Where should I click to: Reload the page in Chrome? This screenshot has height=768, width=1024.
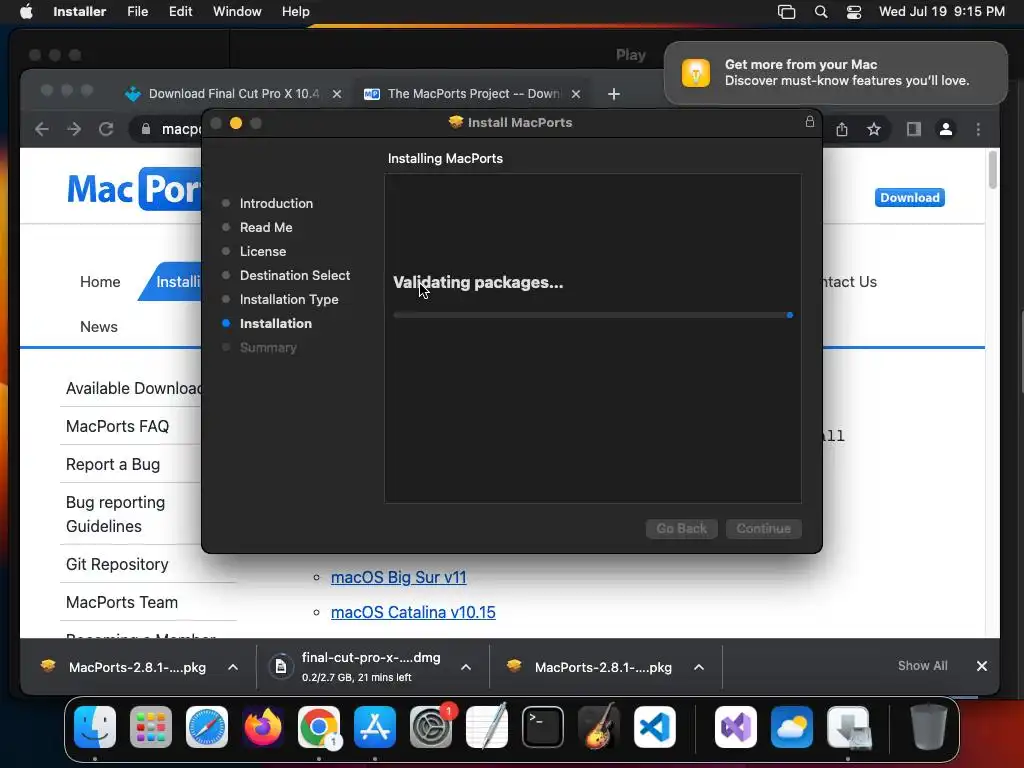point(106,129)
